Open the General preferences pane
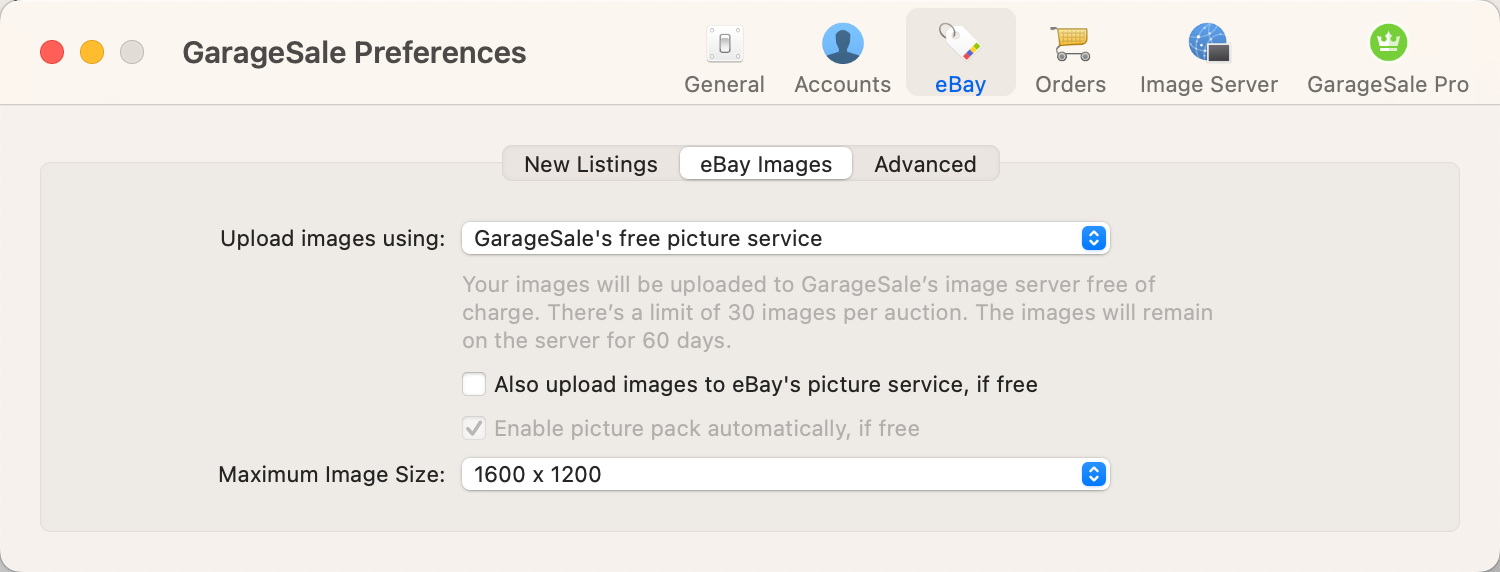 coord(724,58)
